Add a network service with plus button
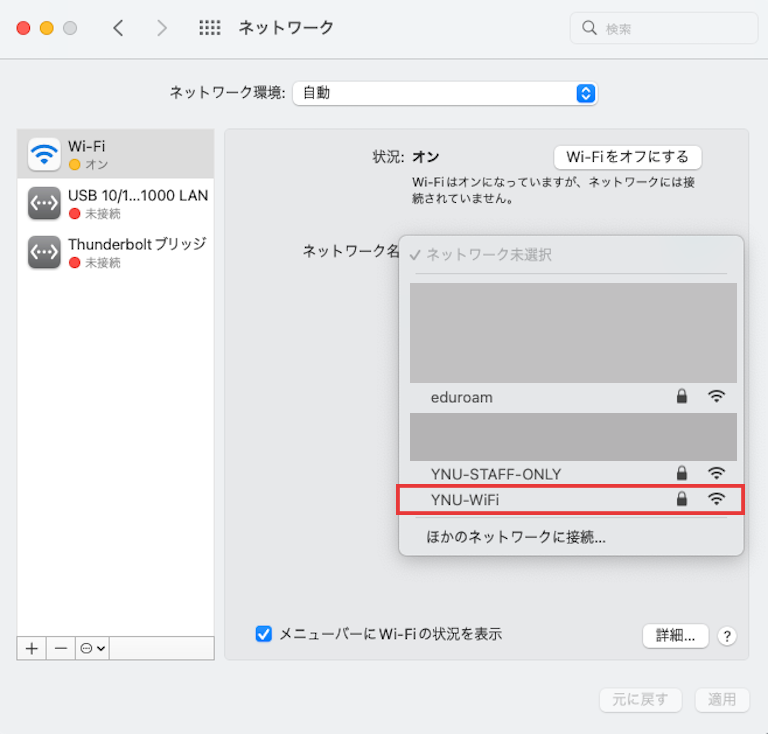768x734 pixels. [x=31, y=648]
